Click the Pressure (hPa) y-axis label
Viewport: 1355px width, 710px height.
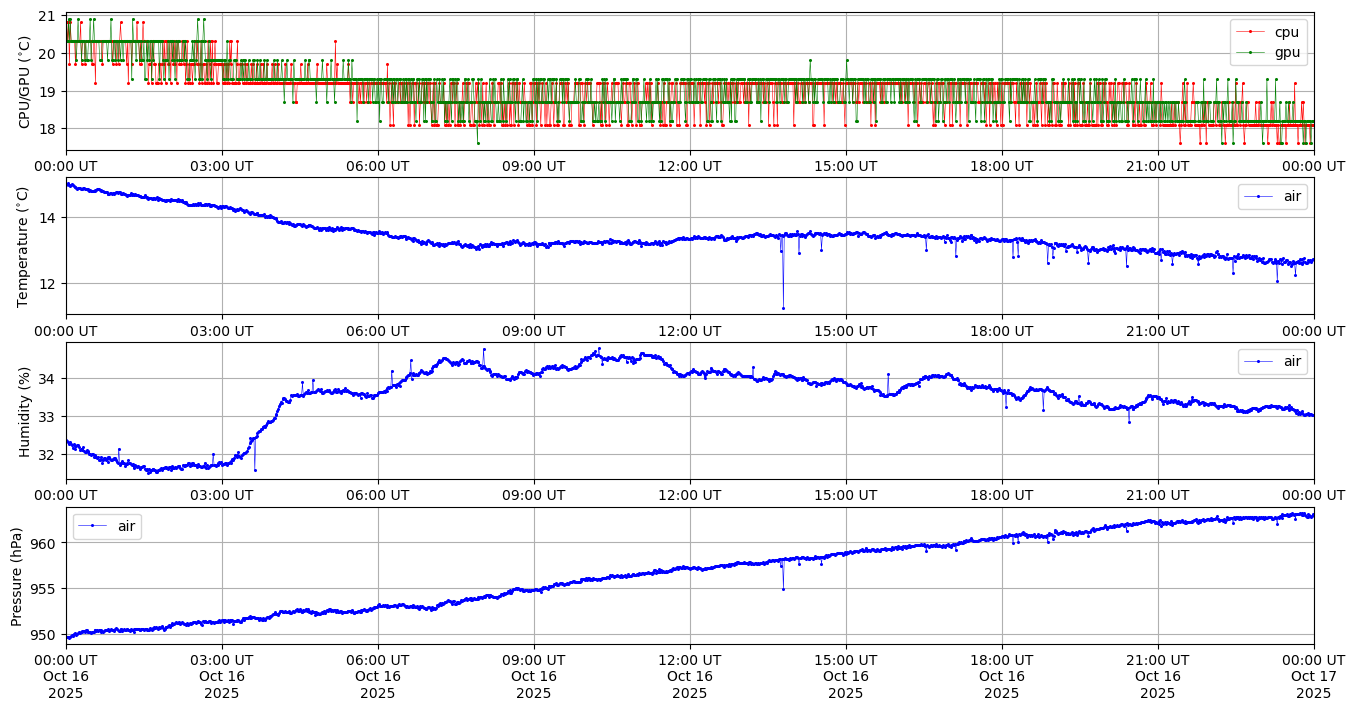click(17, 576)
